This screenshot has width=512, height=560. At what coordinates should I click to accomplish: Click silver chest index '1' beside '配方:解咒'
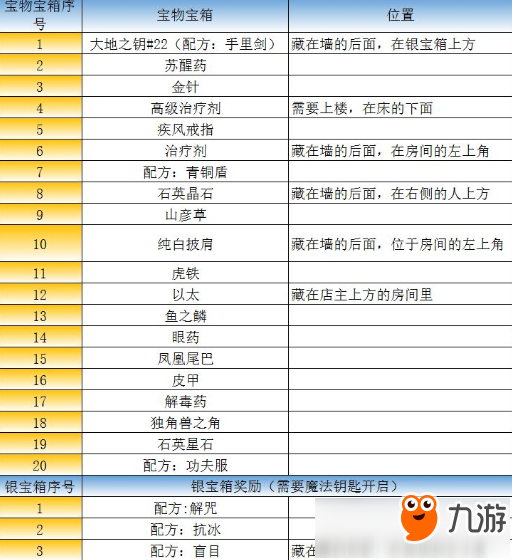(x=41, y=508)
